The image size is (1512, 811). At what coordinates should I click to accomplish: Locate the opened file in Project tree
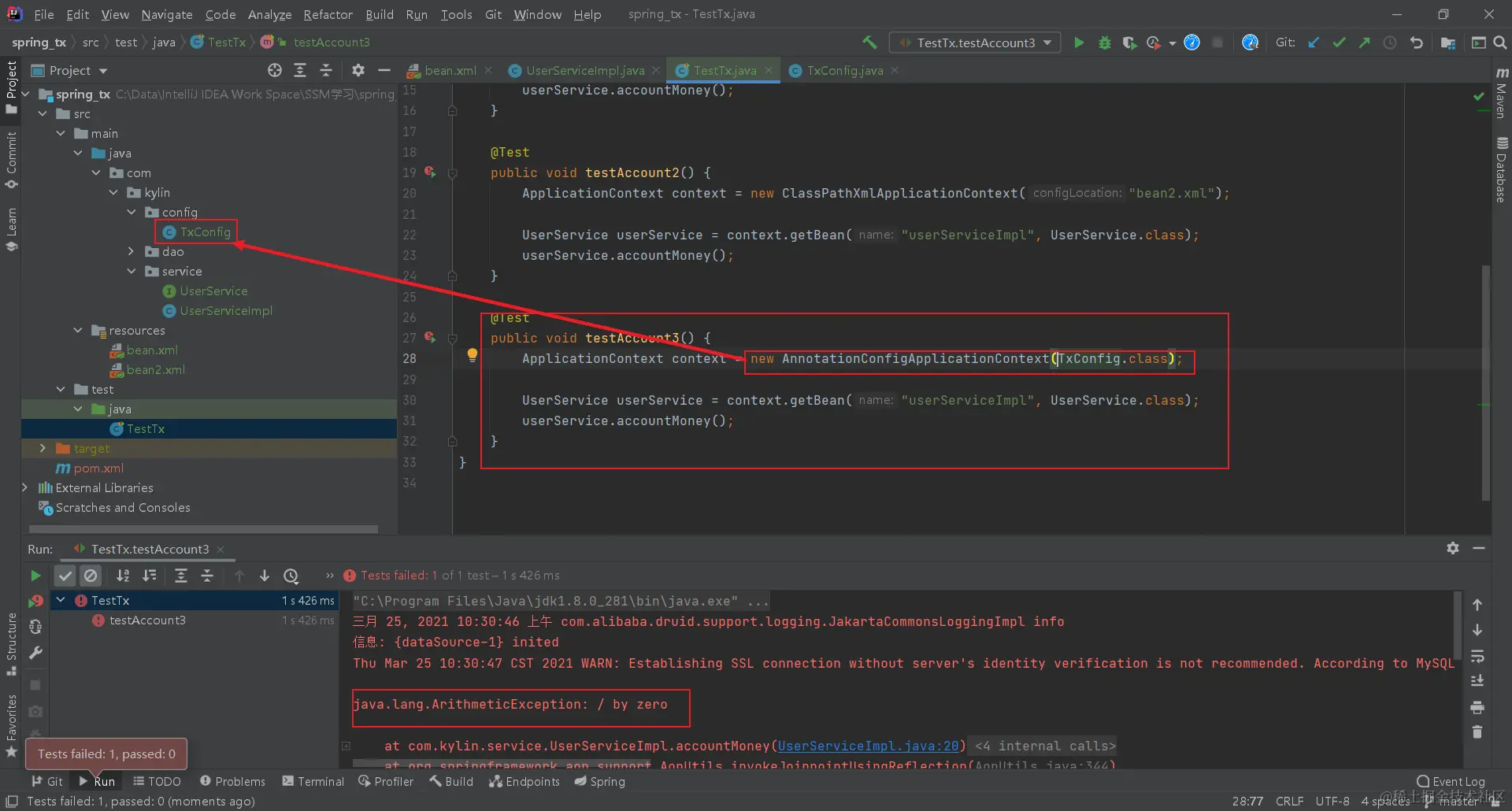(x=274, y=71)
